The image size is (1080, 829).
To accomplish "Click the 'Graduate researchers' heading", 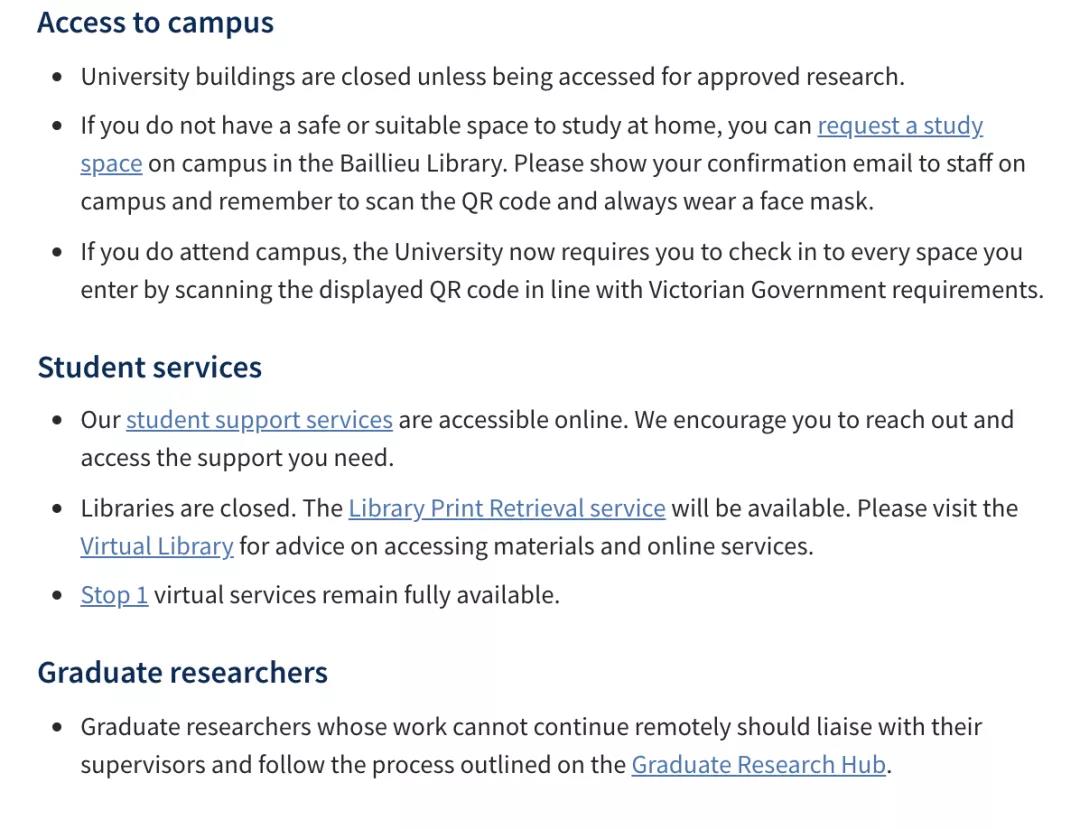I will [183, 673].
